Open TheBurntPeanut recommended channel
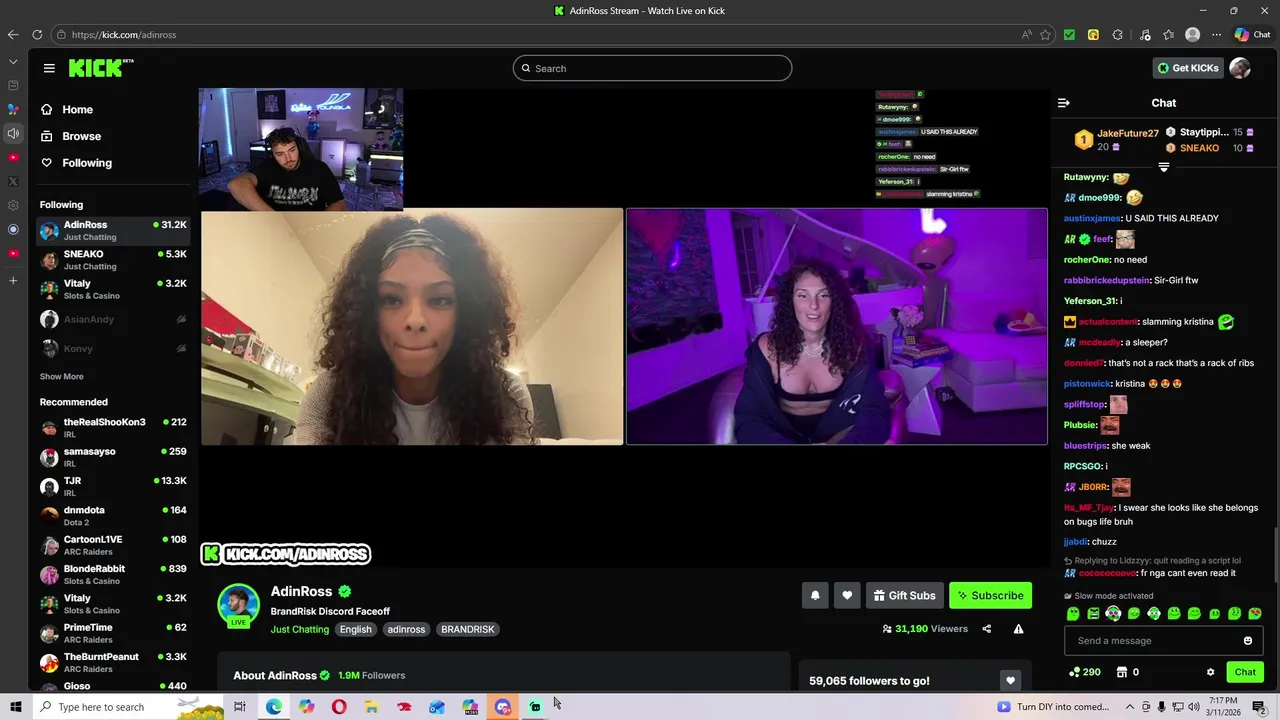The image size is (1280, 720). pos(113,662)
